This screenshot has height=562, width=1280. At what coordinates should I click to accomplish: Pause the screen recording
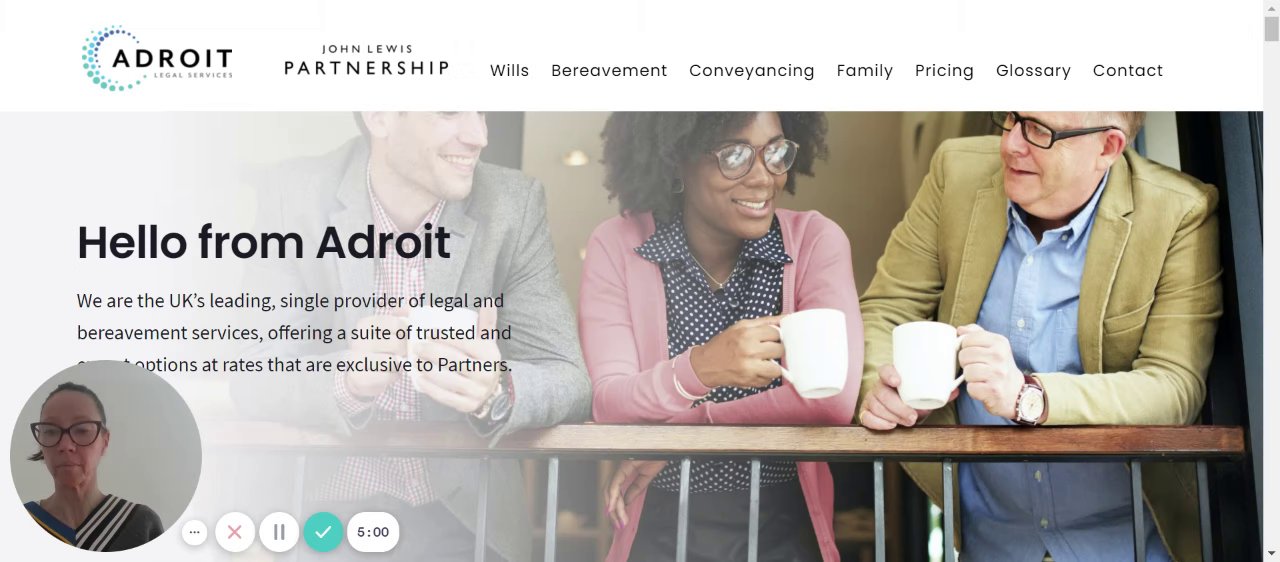tap(279, 532)
